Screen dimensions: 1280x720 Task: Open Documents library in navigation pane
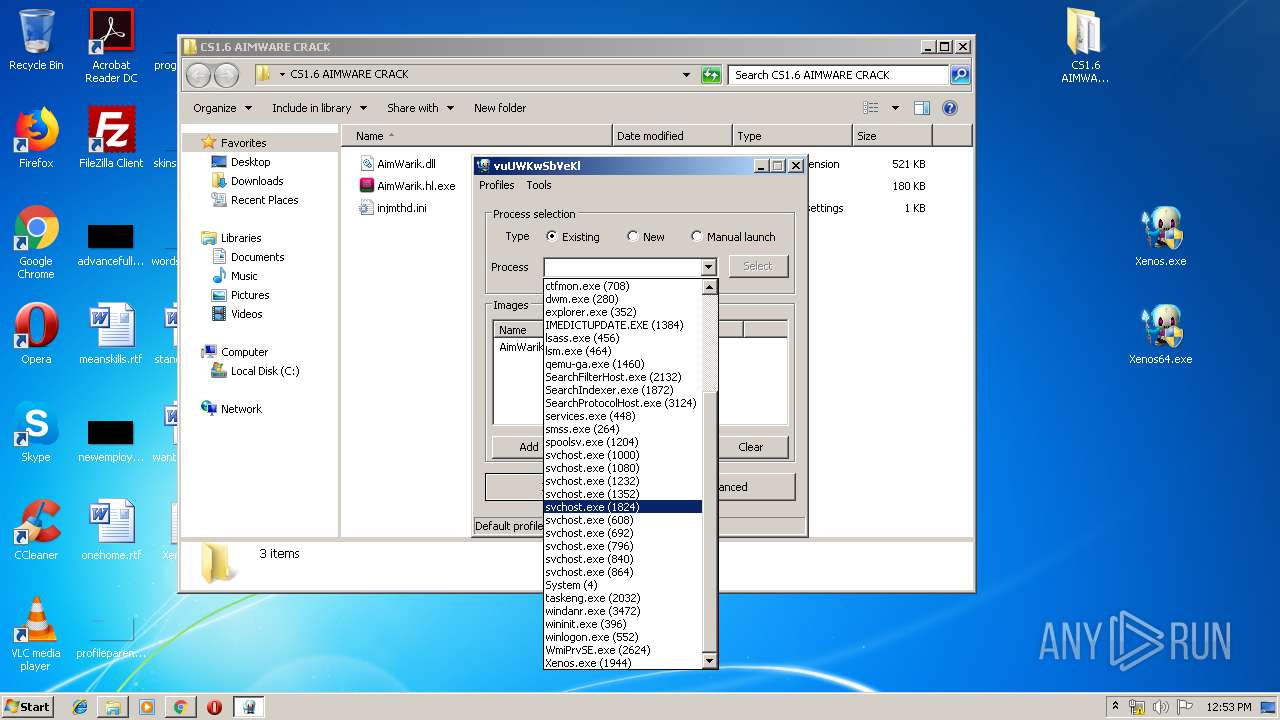coord(257,257)
